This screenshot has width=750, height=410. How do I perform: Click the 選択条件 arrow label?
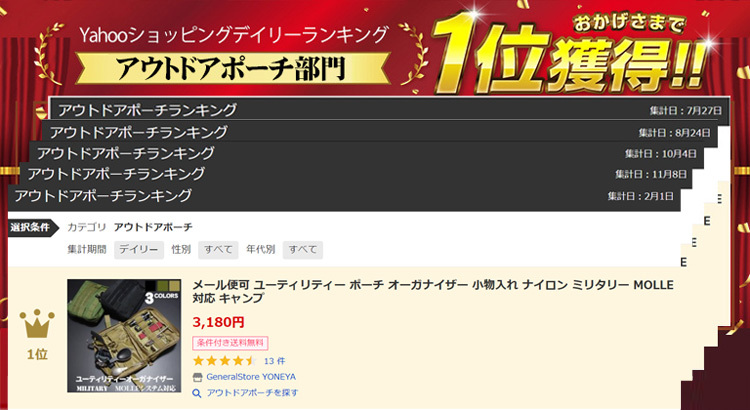[33, 228]
